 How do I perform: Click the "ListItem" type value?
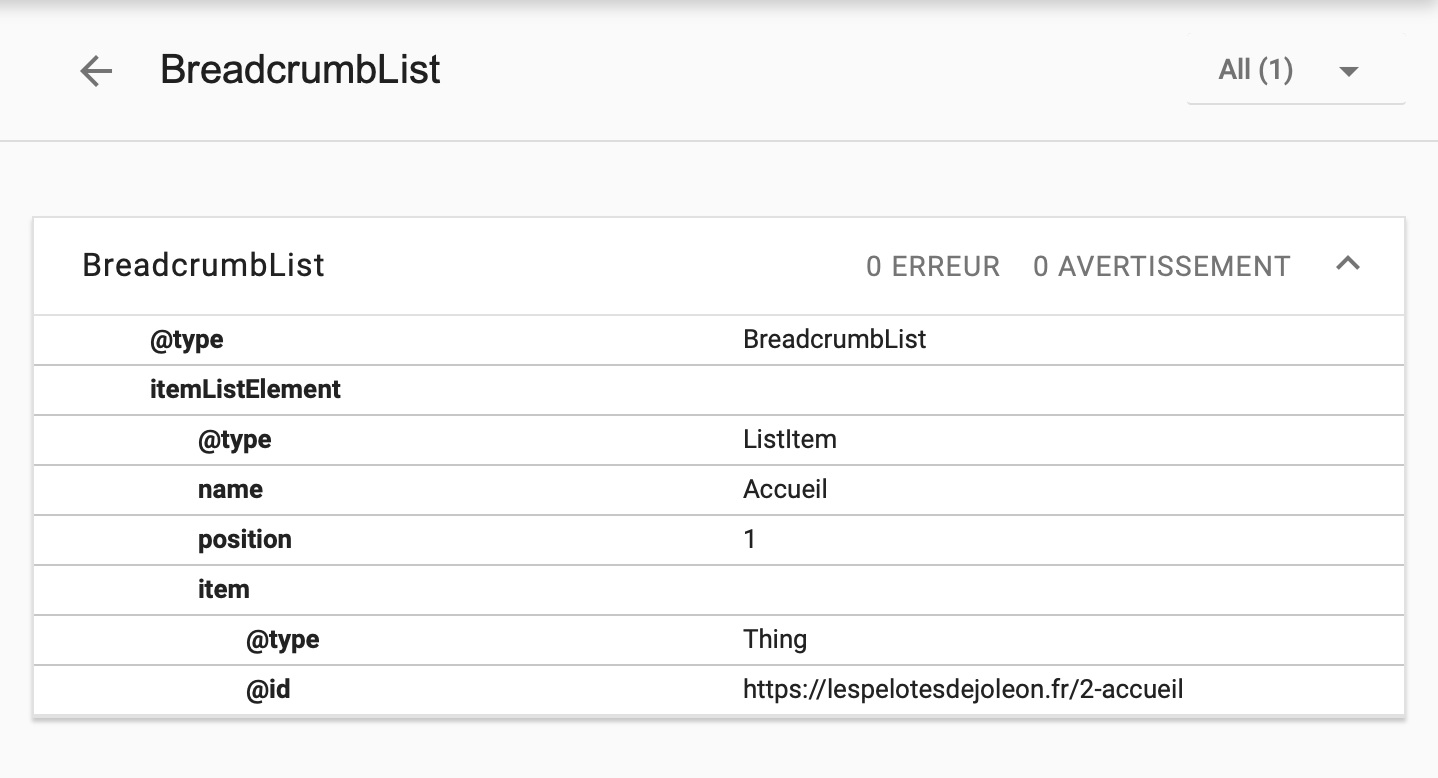[x=790, y=439]
